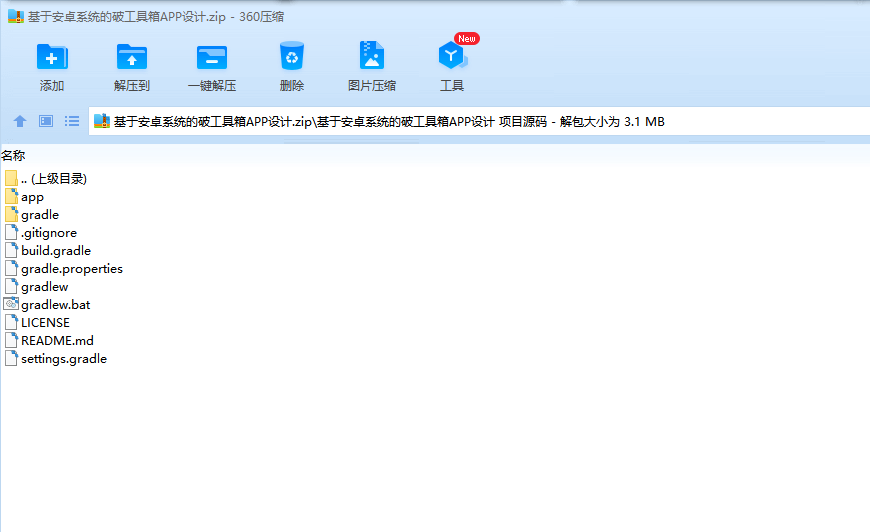
Task: Select the gradle folder
Action: (32, 215)
